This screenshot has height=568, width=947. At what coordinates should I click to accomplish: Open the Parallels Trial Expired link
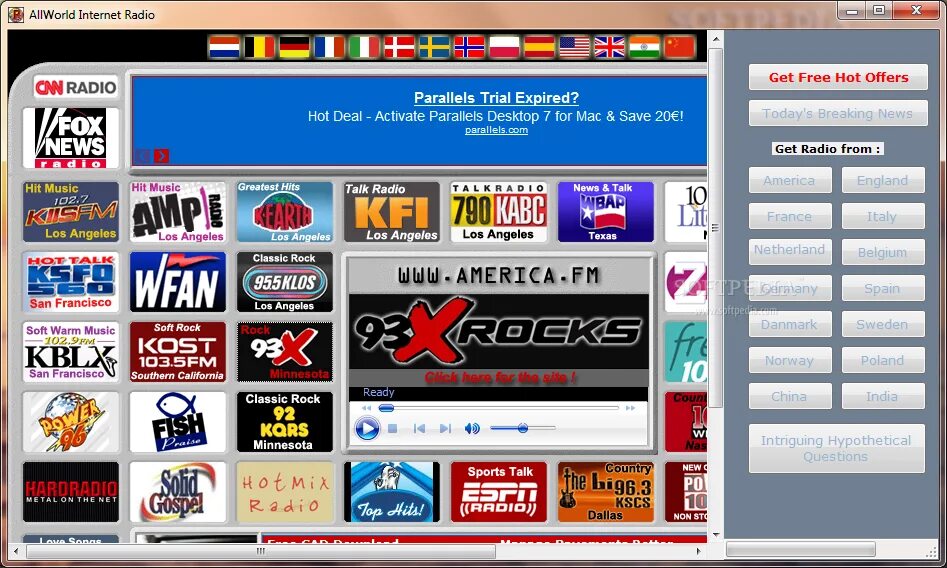[496, 98]
